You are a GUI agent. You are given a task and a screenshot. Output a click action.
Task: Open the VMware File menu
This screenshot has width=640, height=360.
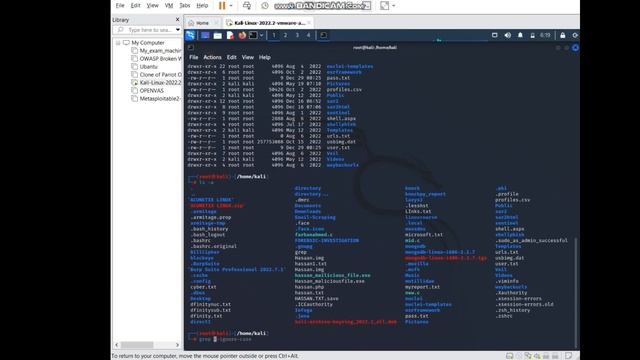pos(120,6)
